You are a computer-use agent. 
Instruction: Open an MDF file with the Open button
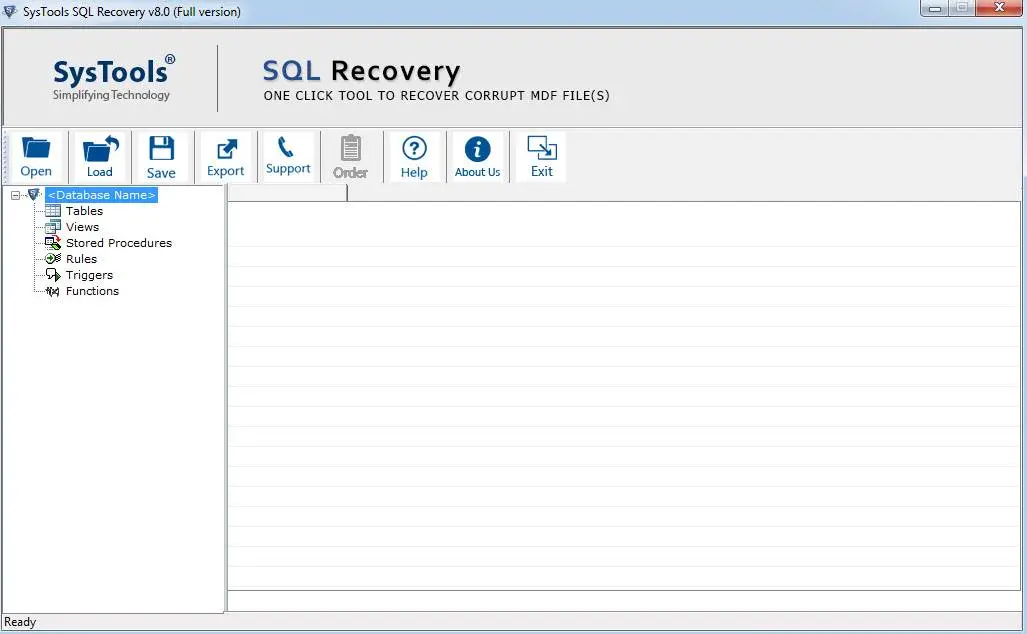[36, 157]
